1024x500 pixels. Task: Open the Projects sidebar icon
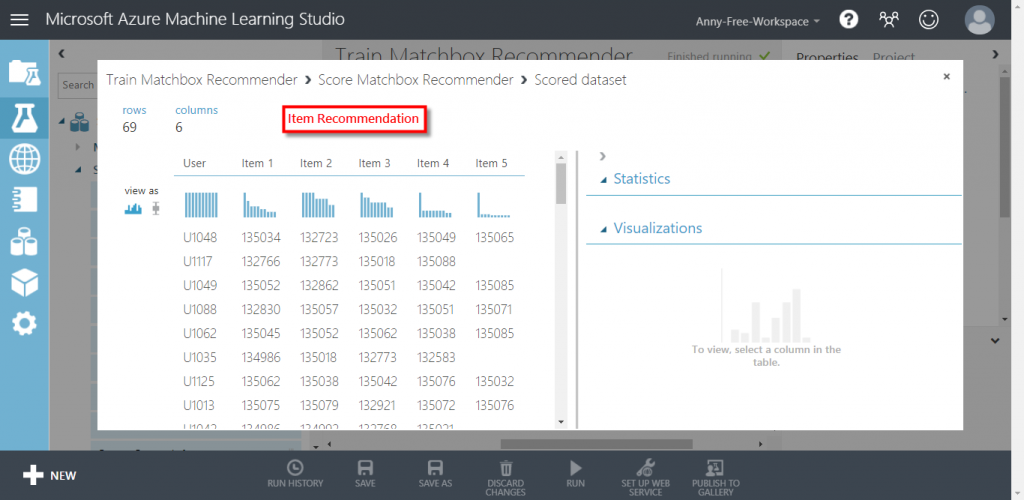click(x=24, y=73)
